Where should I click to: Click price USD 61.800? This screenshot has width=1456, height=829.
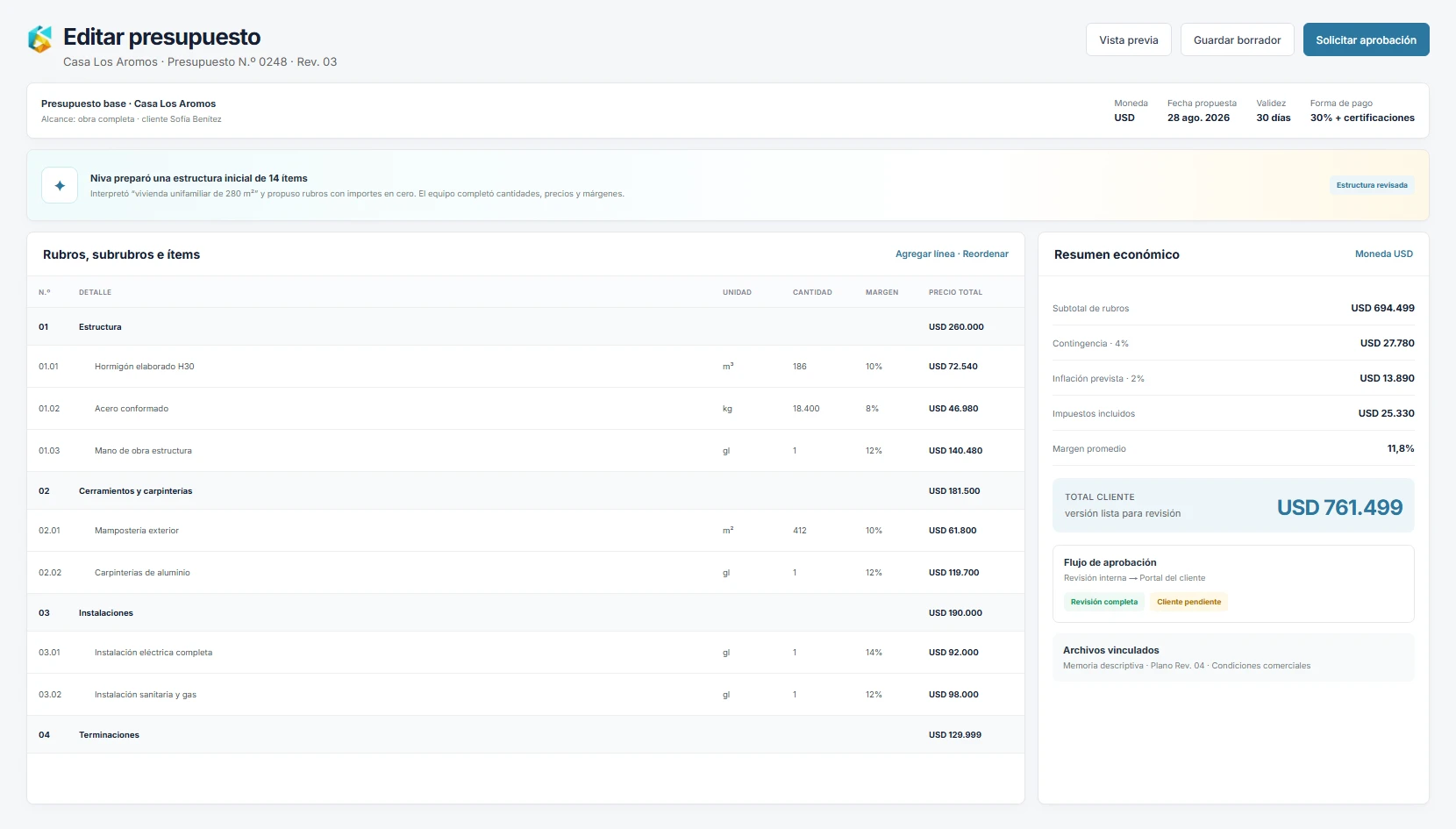(x=953, y=531)
